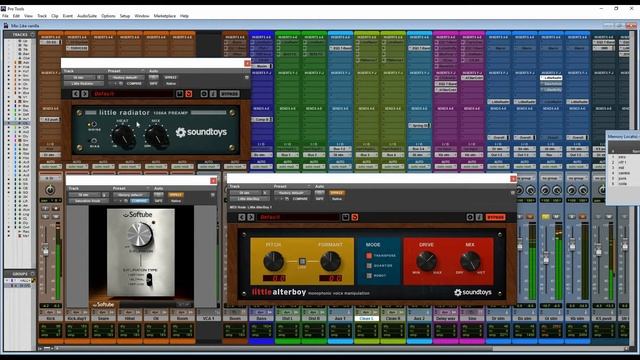Screen dimensions: 640x360
Task: Open settings icon in Little Radiator toolbar
Action: 204,94
